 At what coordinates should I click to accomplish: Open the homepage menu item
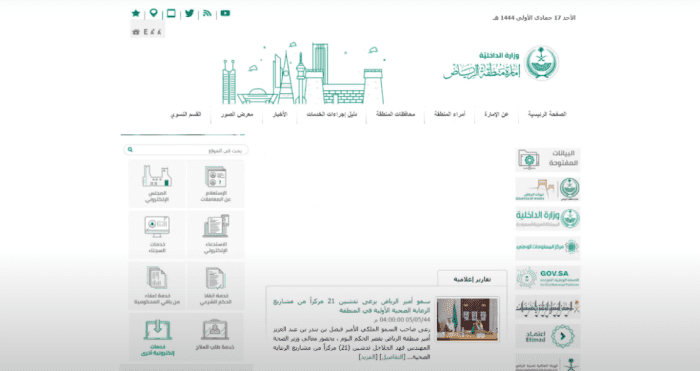[547, 114]
